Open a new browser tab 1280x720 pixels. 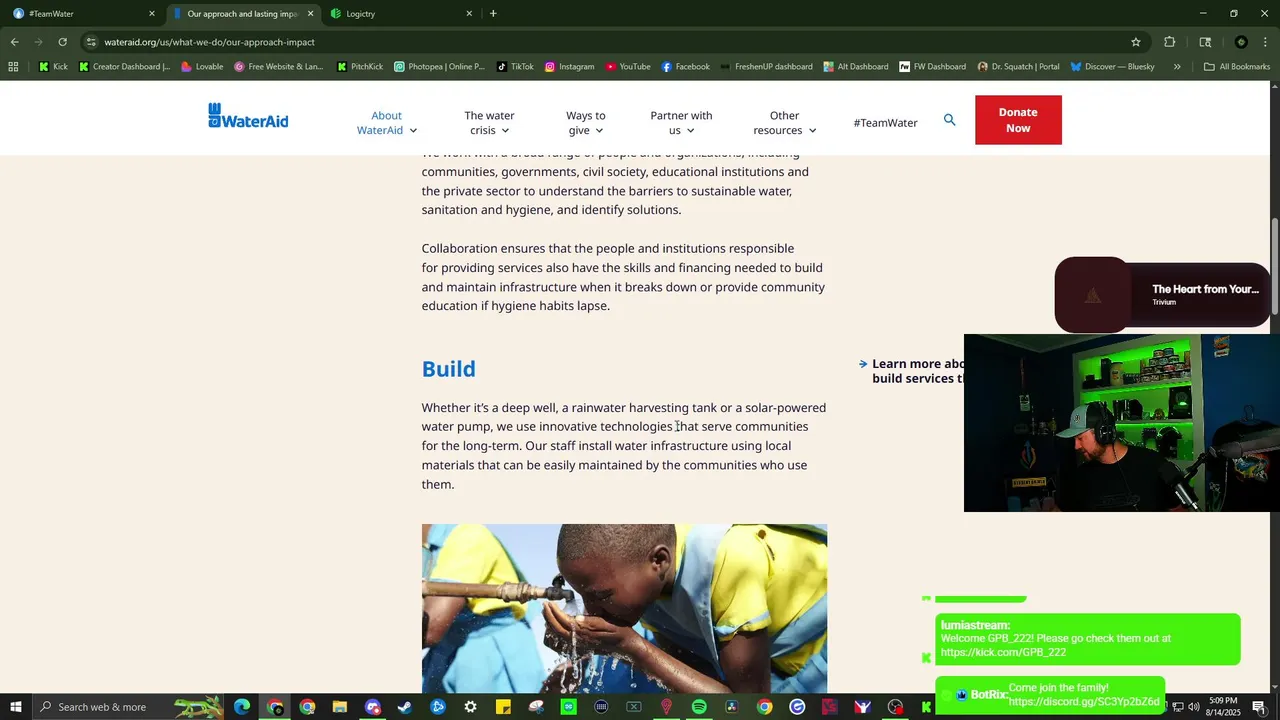coord(493,14)
